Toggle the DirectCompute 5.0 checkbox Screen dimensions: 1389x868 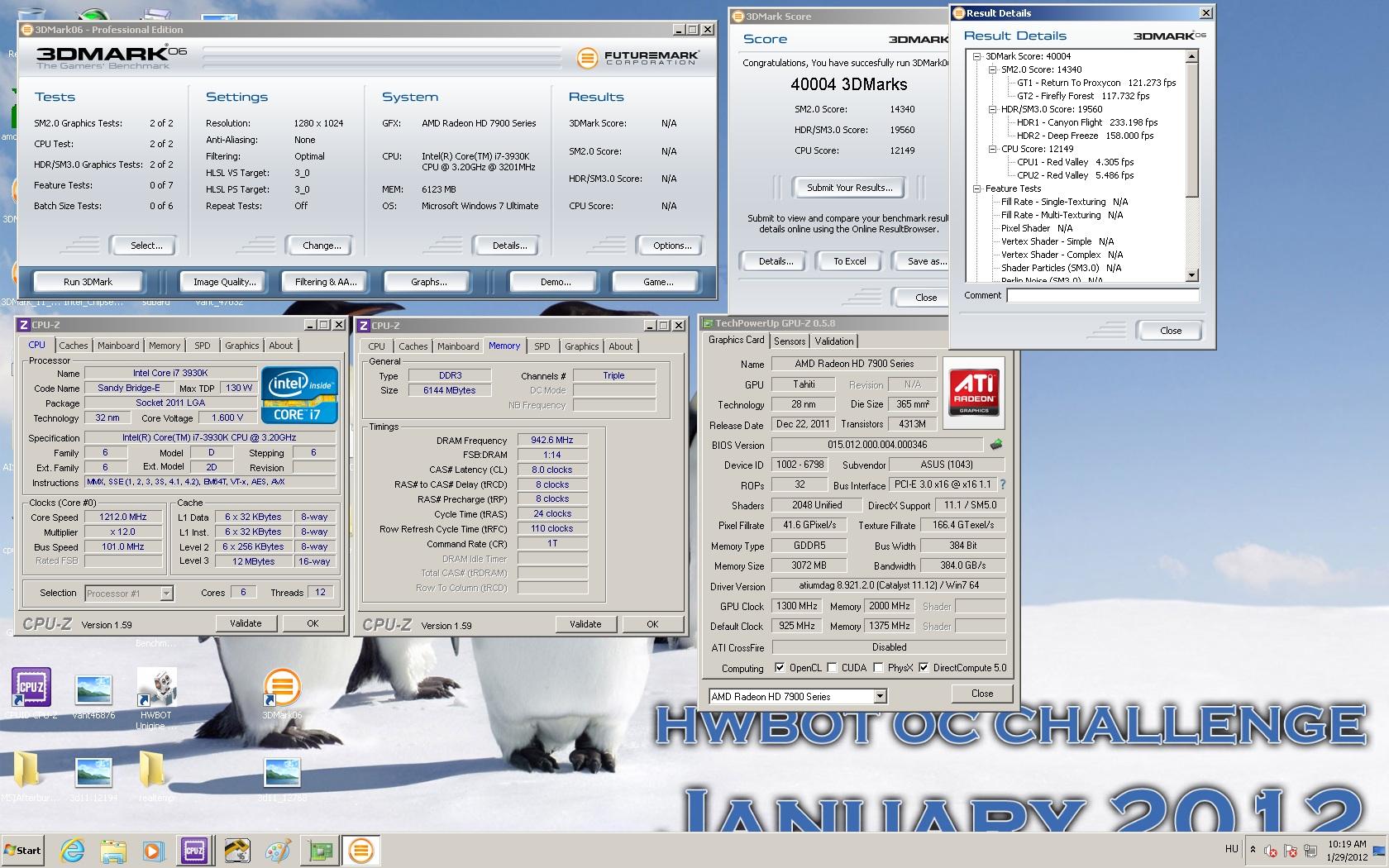coord(924,668)
